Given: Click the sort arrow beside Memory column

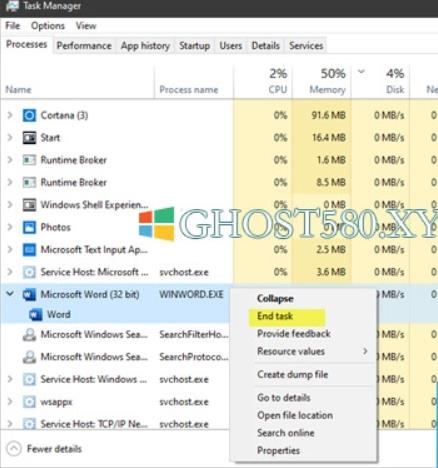Looking at the screenshot, I should 361,71.
